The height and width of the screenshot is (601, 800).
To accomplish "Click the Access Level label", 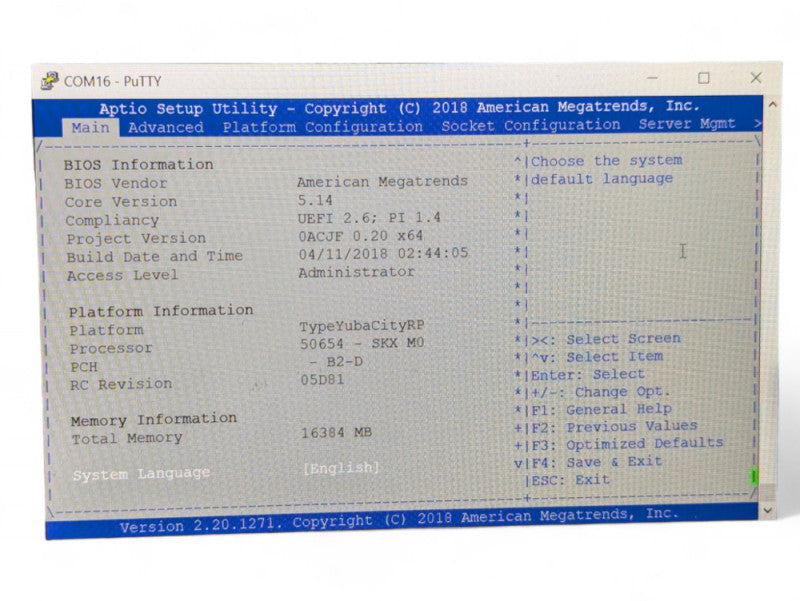I will coord(123,276).
